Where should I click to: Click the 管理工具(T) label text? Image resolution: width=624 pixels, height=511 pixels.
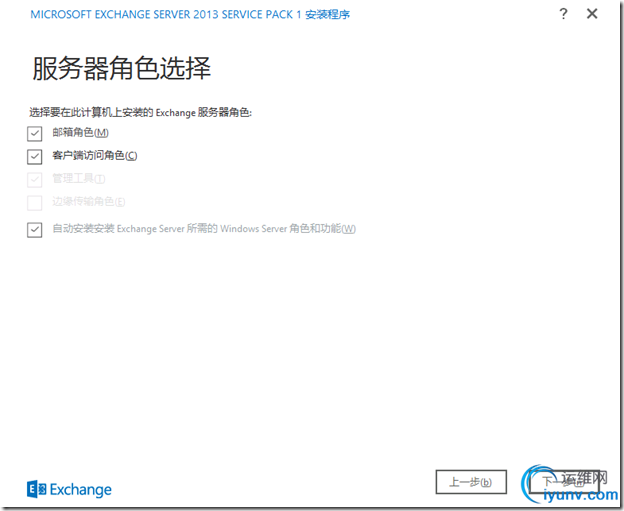point(79,179)
